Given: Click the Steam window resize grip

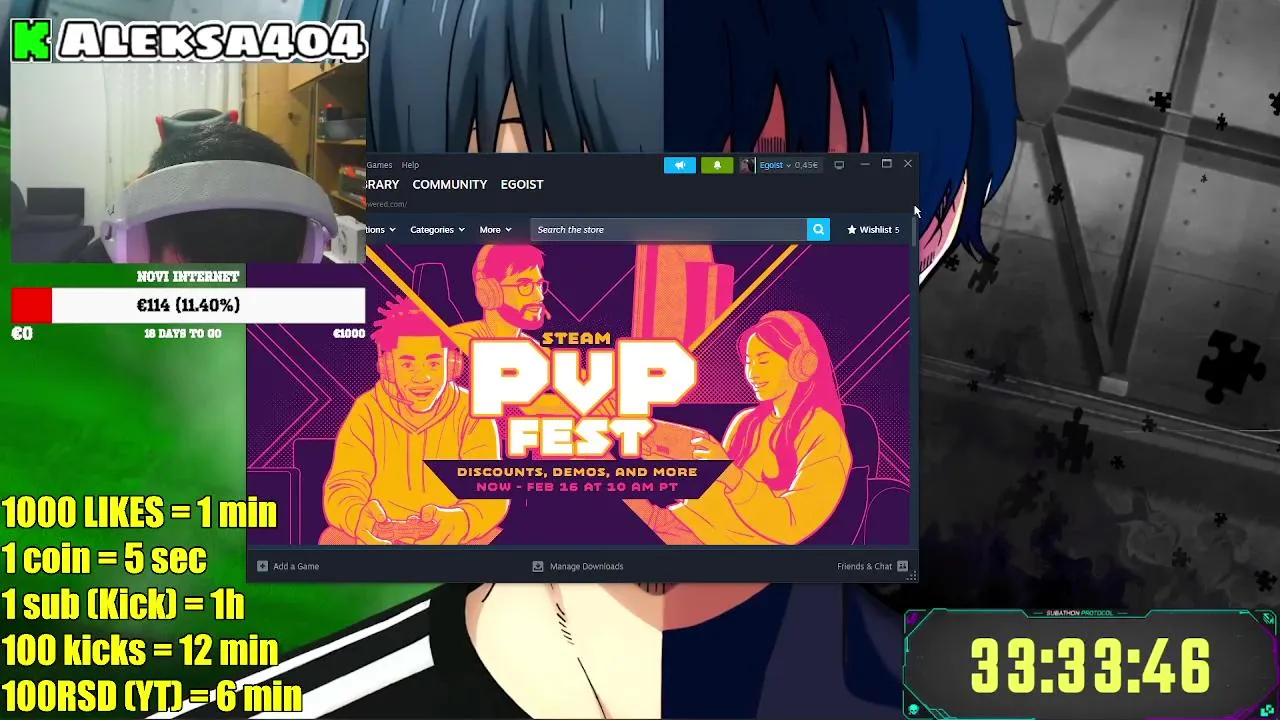Looking at the screenshot, I should (x=912, y=576).
